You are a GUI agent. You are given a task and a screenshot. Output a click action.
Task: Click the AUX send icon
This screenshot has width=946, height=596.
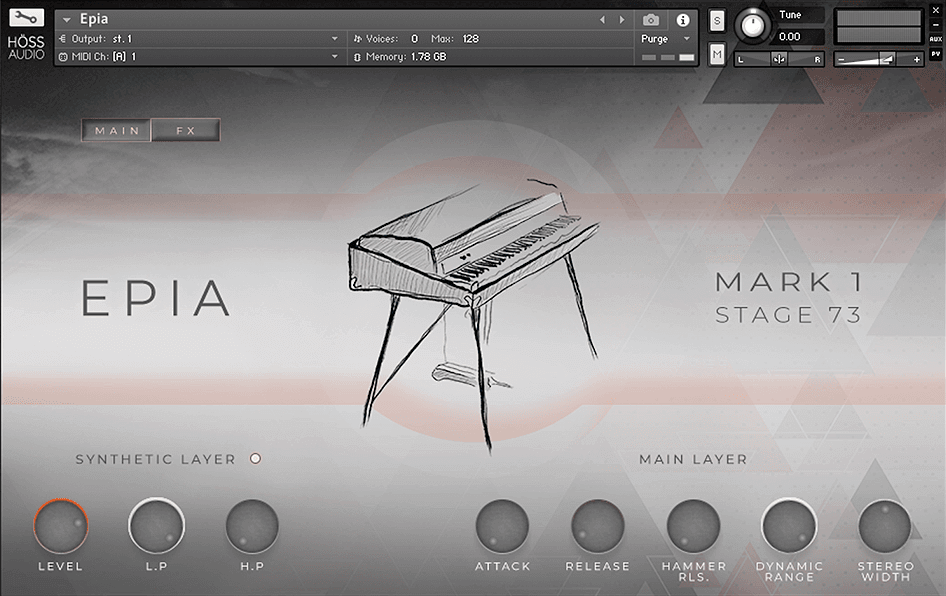937,40
